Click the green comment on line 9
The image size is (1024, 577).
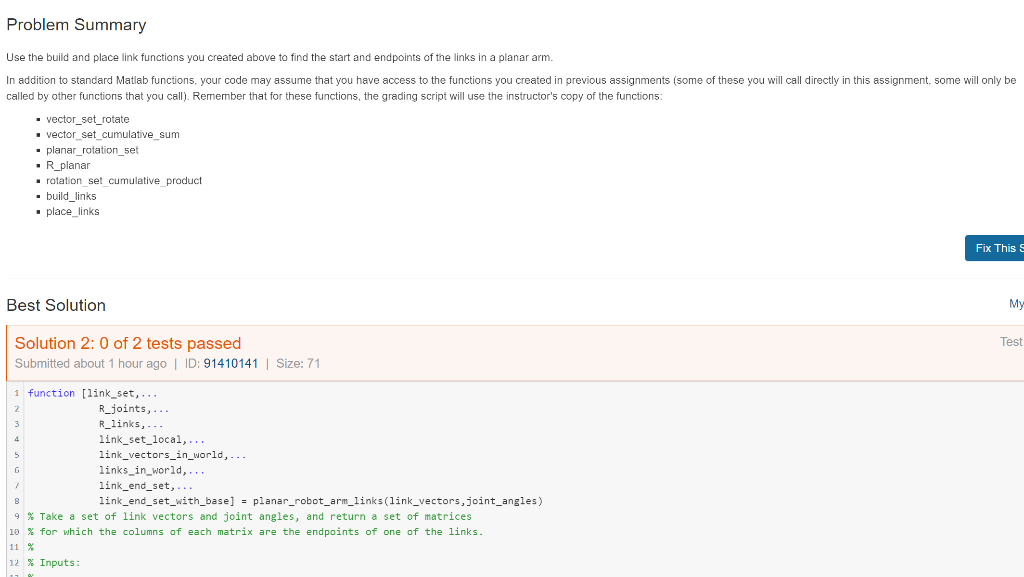coord(250,516)
